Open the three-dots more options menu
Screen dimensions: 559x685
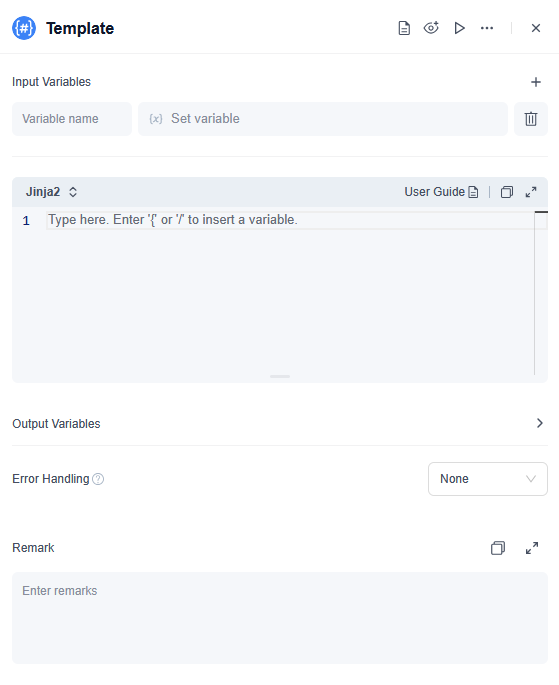487,28
